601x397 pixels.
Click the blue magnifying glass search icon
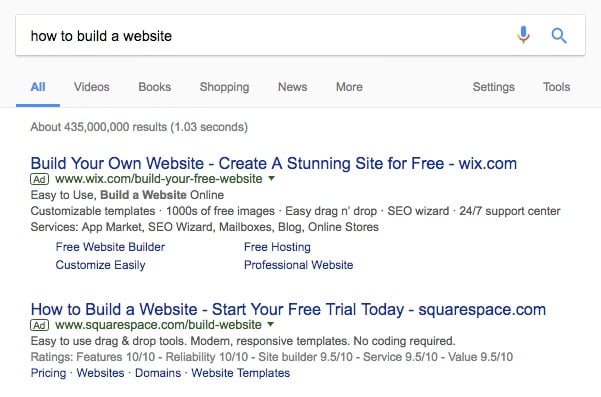click(x=559, y=36)
